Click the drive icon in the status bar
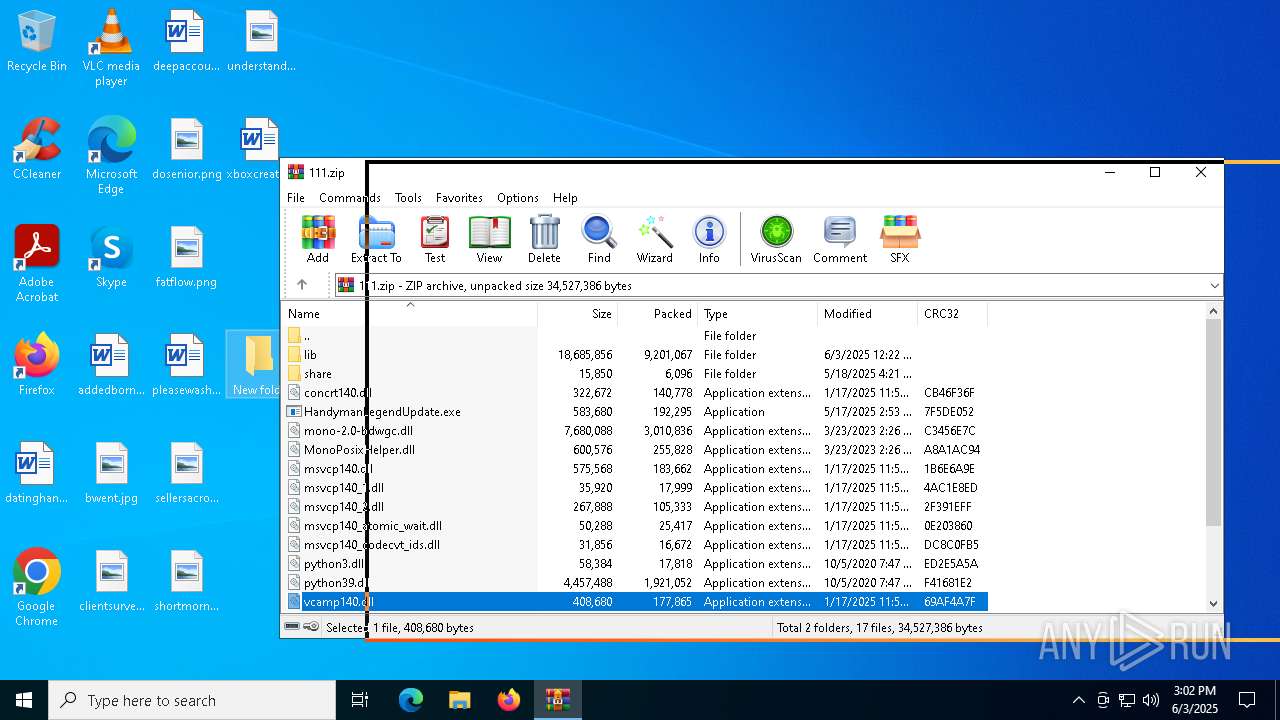1280x720 pixels. coord(292,627)
